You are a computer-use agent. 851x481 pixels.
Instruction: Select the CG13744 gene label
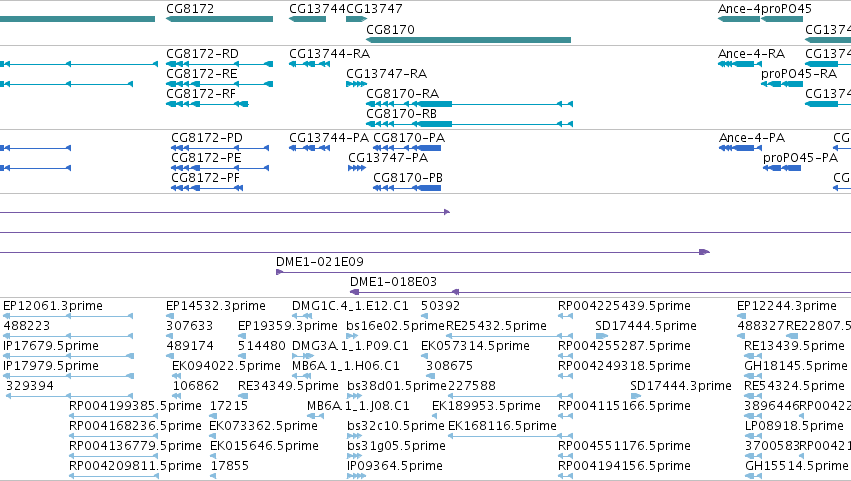coord(317,9)
